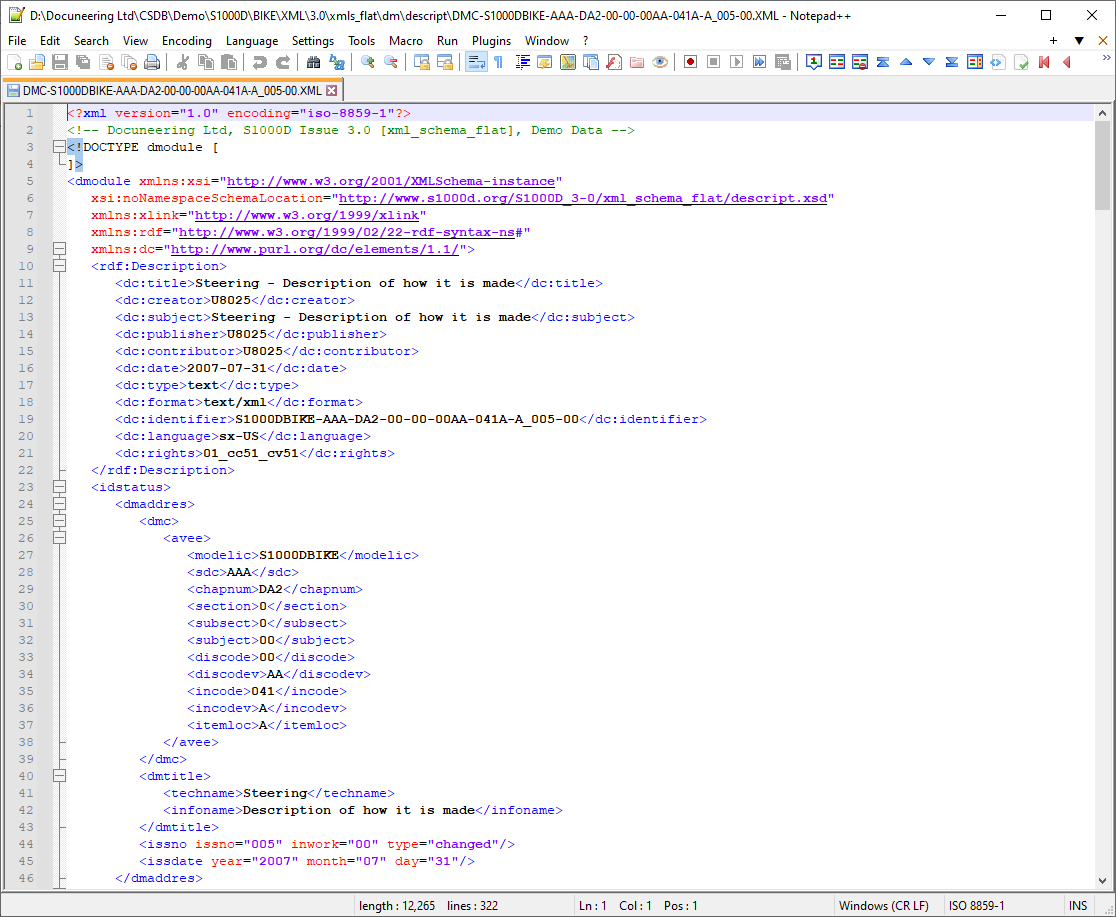
Task: Click the Zoom In magnifier icon
Action: pos(368,62)
